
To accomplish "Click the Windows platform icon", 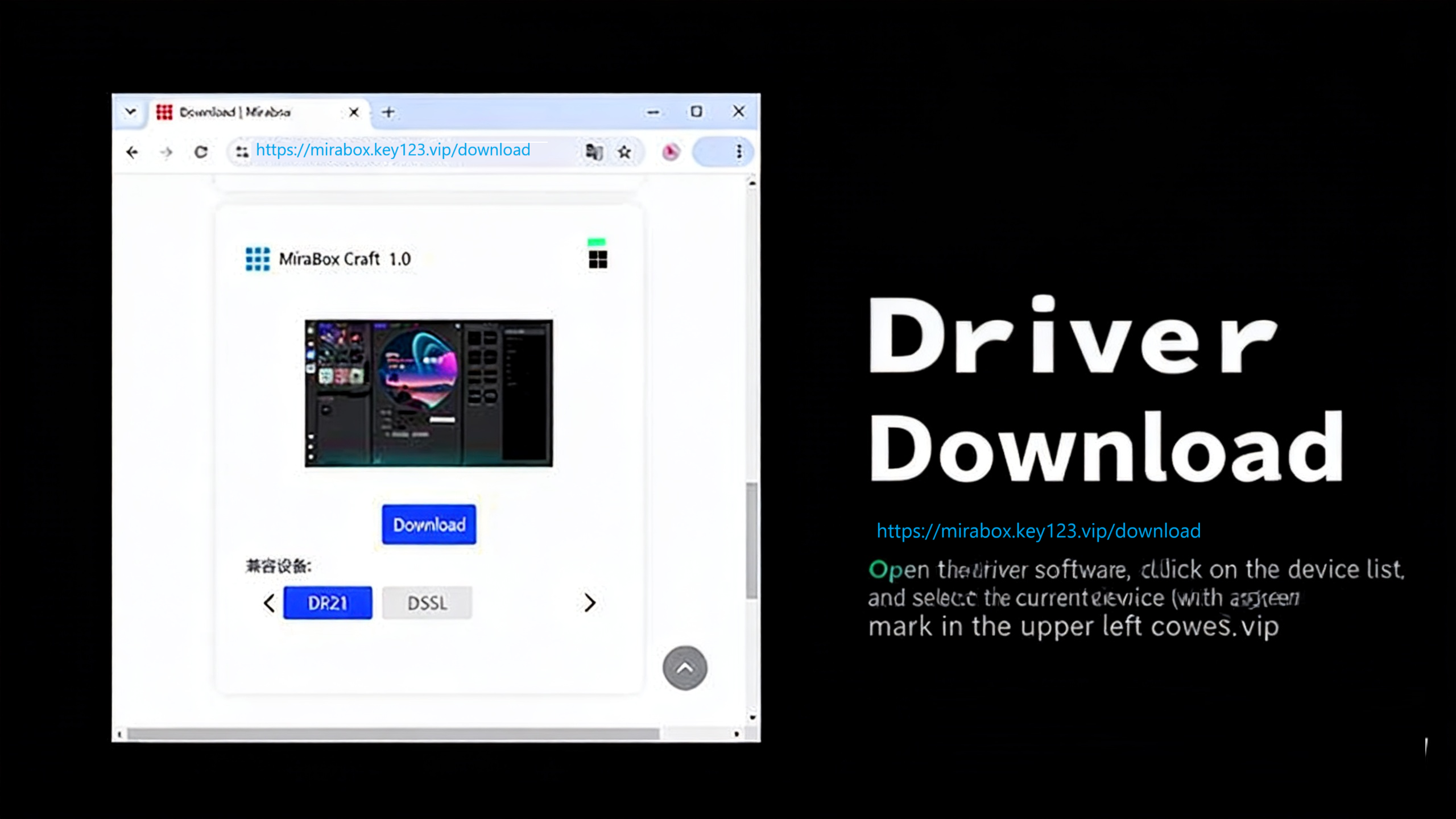I will (x=597, y=259).
